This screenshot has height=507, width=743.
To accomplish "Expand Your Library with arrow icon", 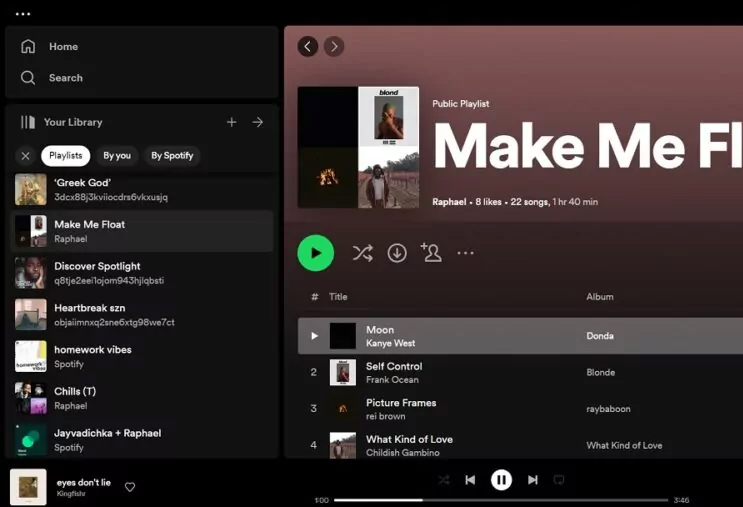I will tap(258, 122).
